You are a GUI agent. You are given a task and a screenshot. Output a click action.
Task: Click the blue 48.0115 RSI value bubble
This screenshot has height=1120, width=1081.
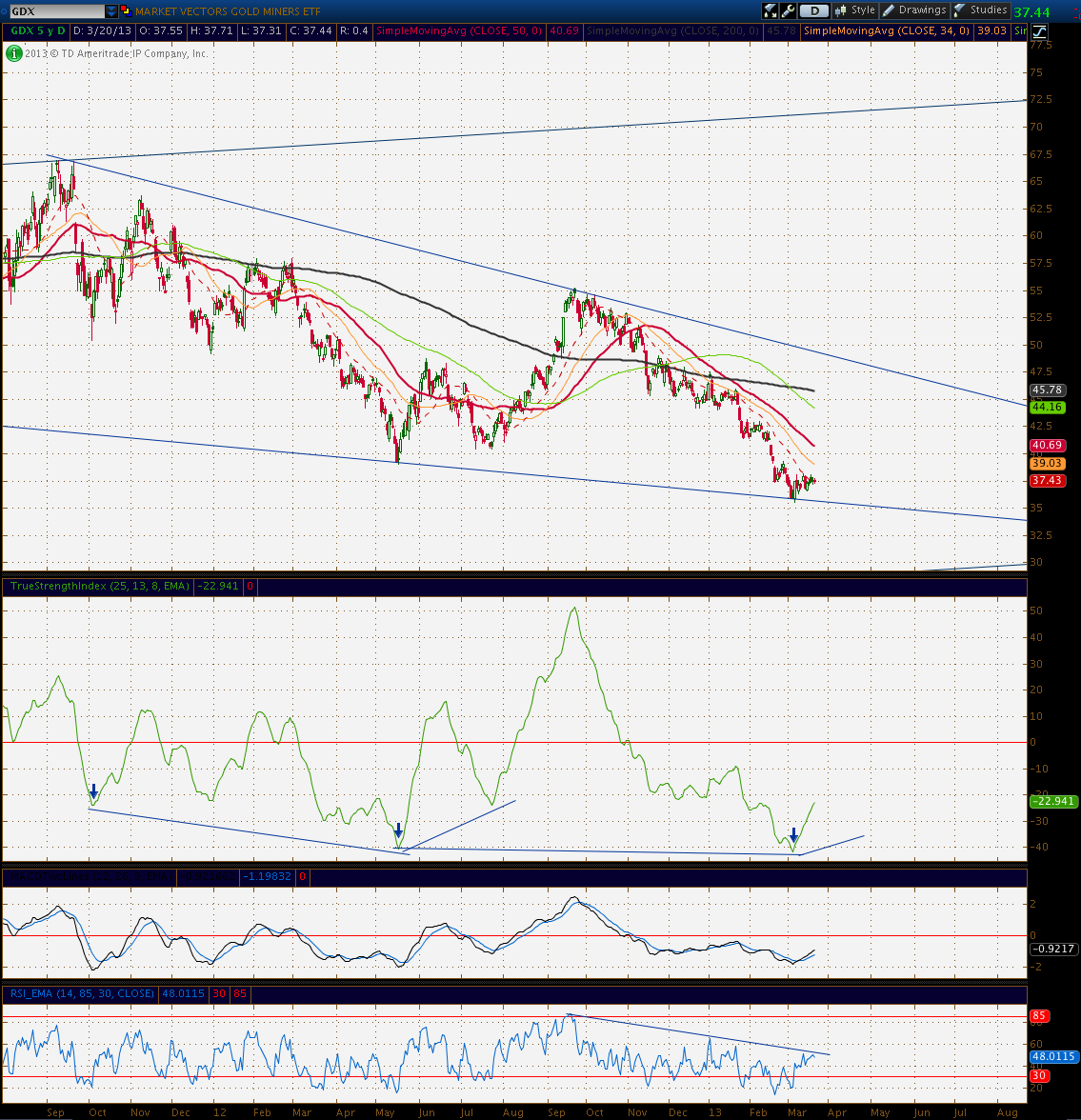[x=1053, y=1056]
